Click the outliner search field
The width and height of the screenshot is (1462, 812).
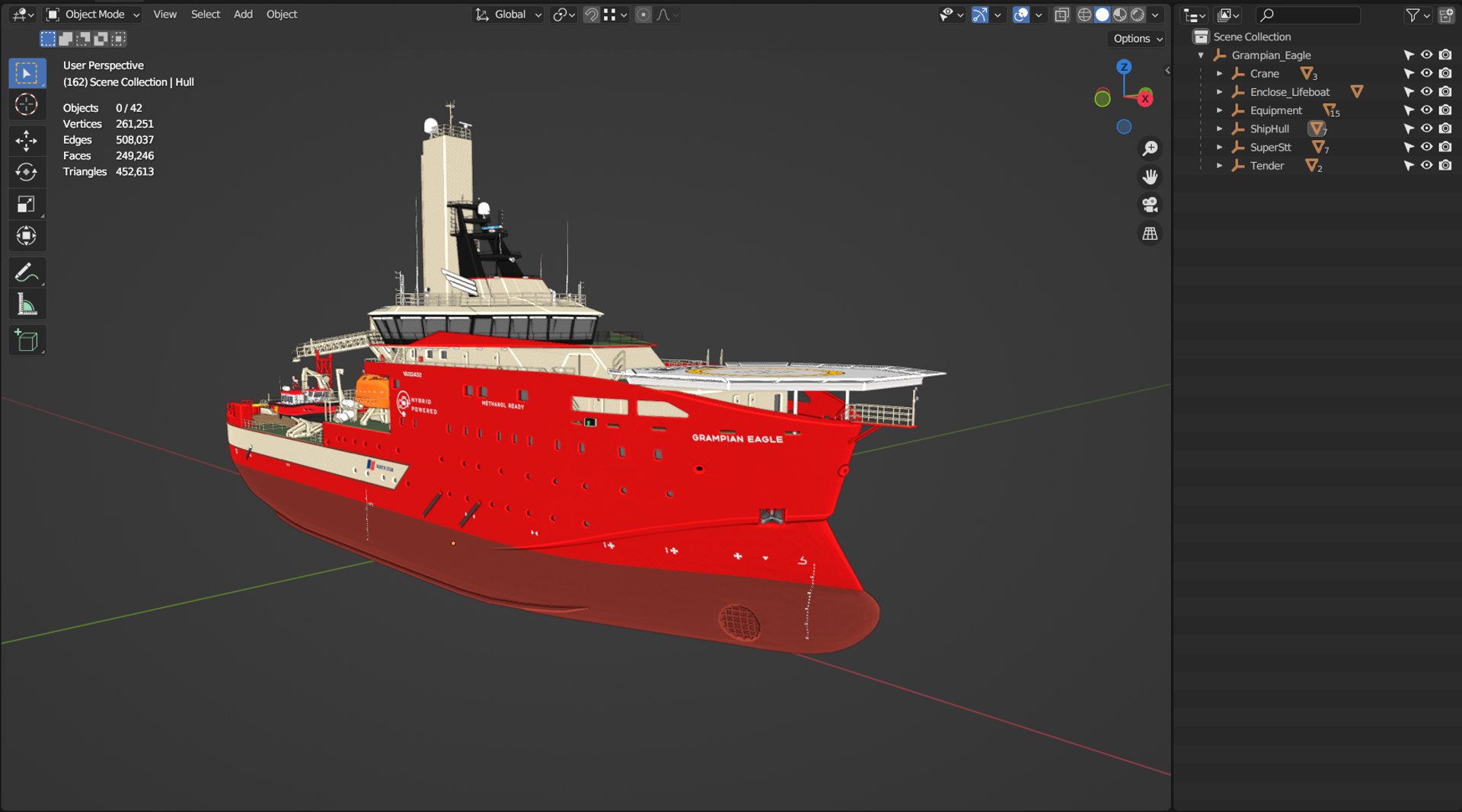(1307, 14)
